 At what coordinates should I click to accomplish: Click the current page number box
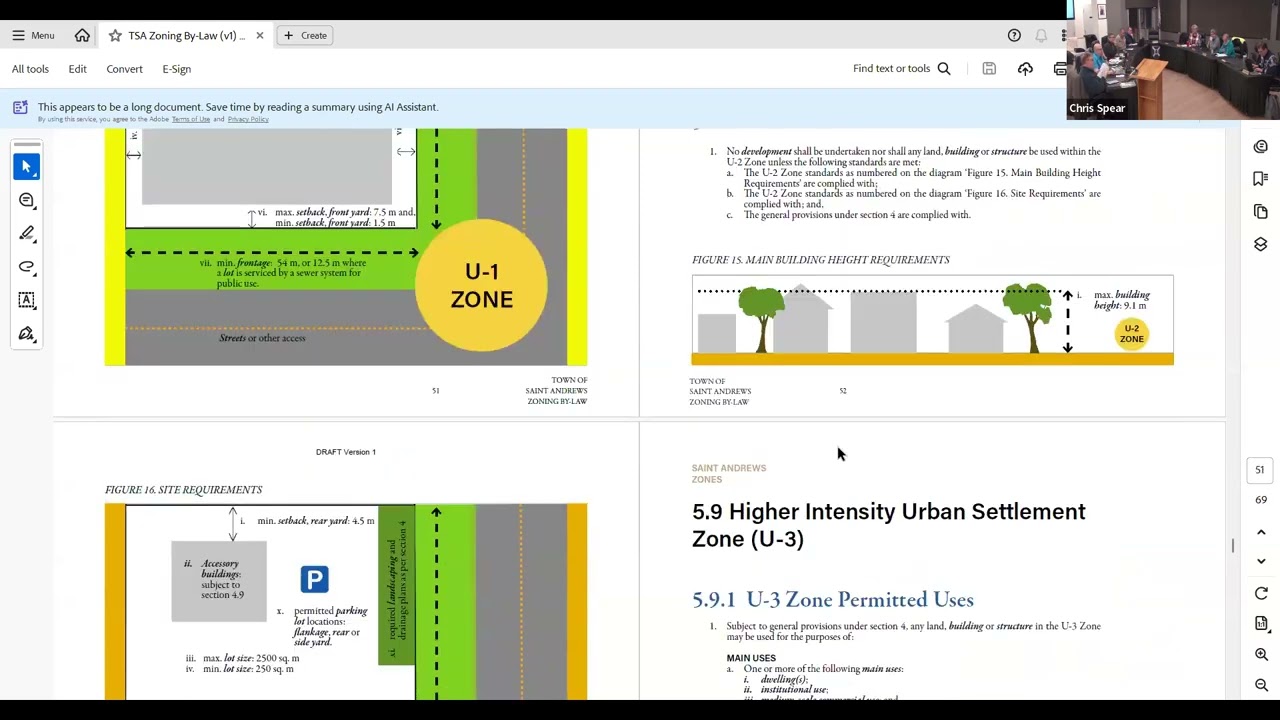[x=1260, y=470]
